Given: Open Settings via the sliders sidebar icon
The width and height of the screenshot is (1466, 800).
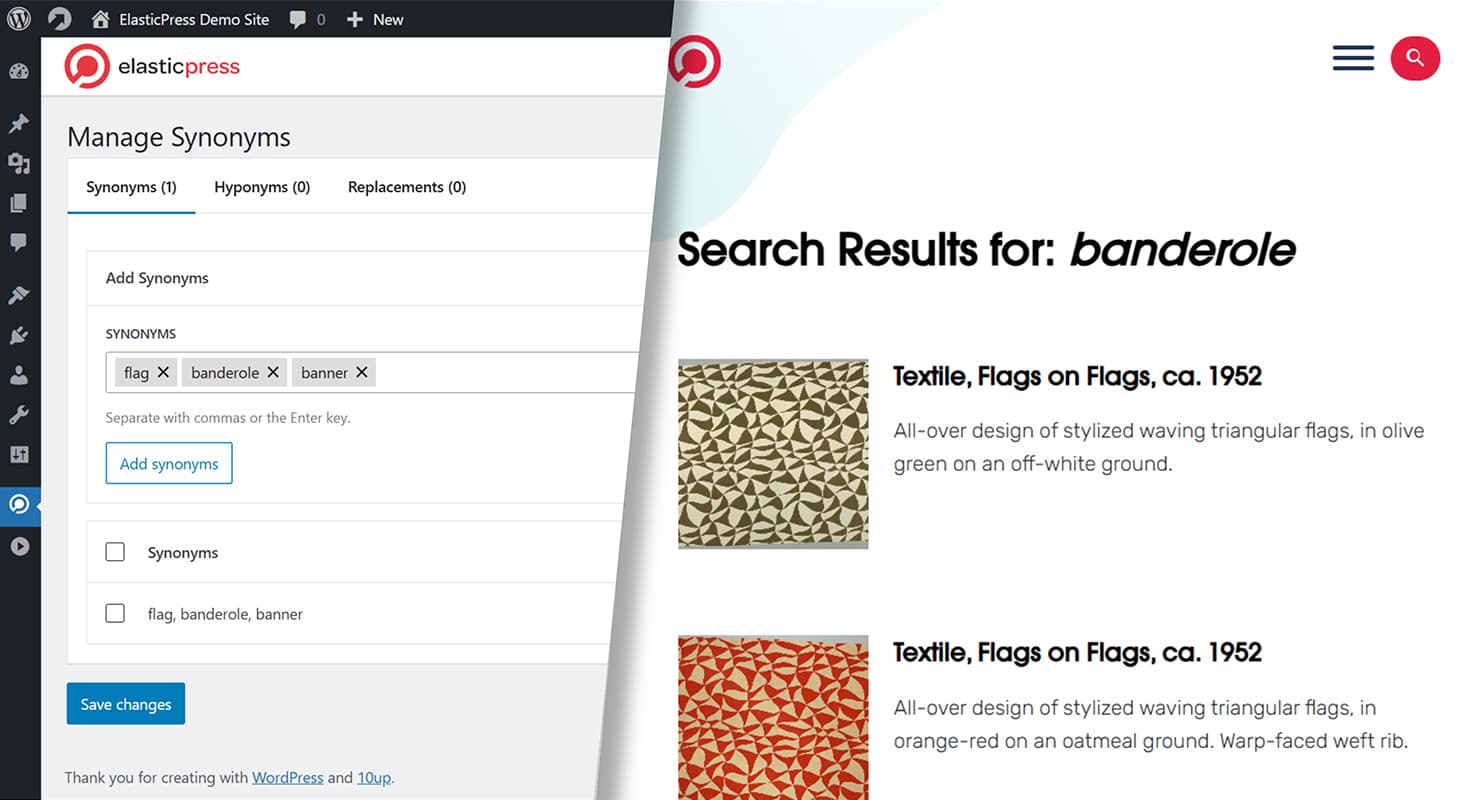Looking at the screenshot, I should point(19,455).
